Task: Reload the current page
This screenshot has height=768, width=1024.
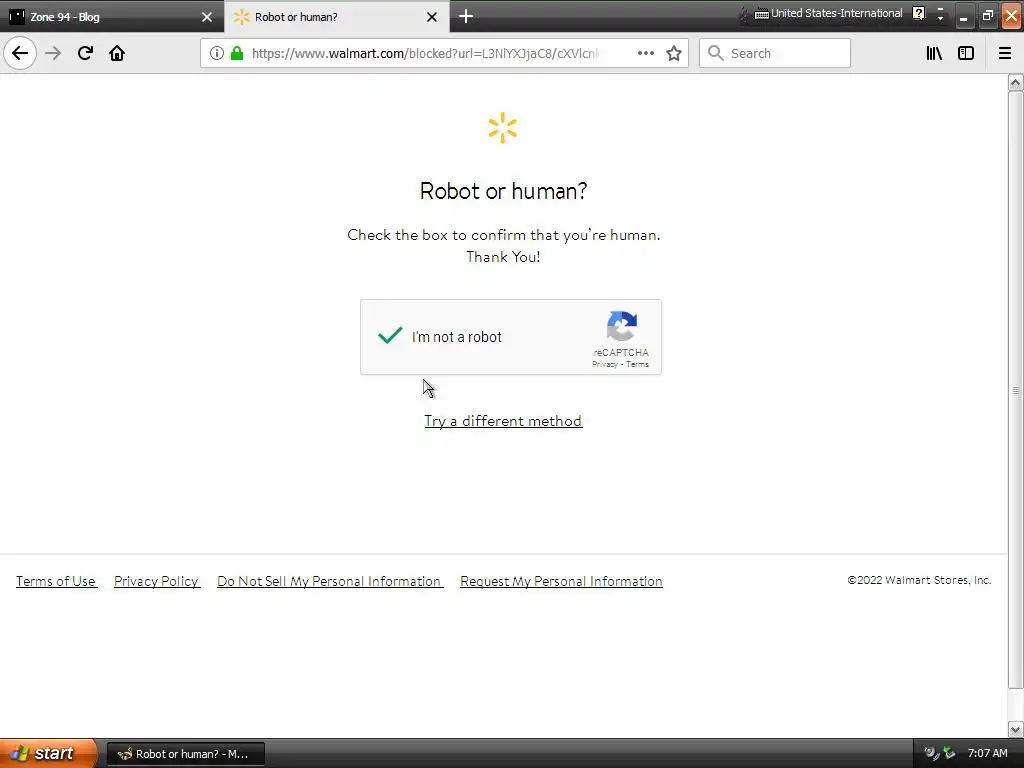Action: tap(85, 53)
